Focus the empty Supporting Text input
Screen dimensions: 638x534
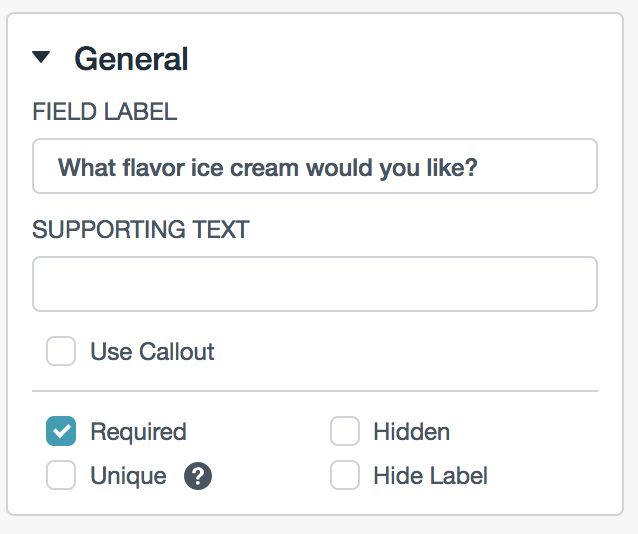pos(315,284)
